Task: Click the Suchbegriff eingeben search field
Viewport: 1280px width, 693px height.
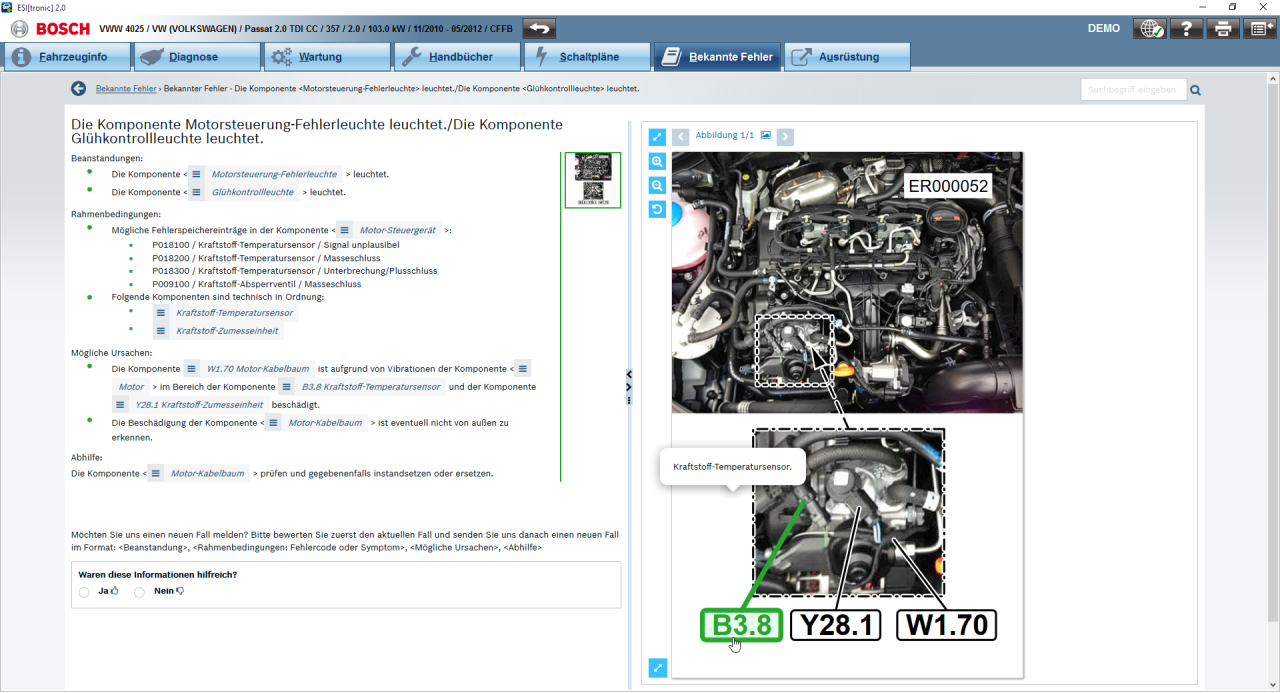Action: (x=1133, y=88)
